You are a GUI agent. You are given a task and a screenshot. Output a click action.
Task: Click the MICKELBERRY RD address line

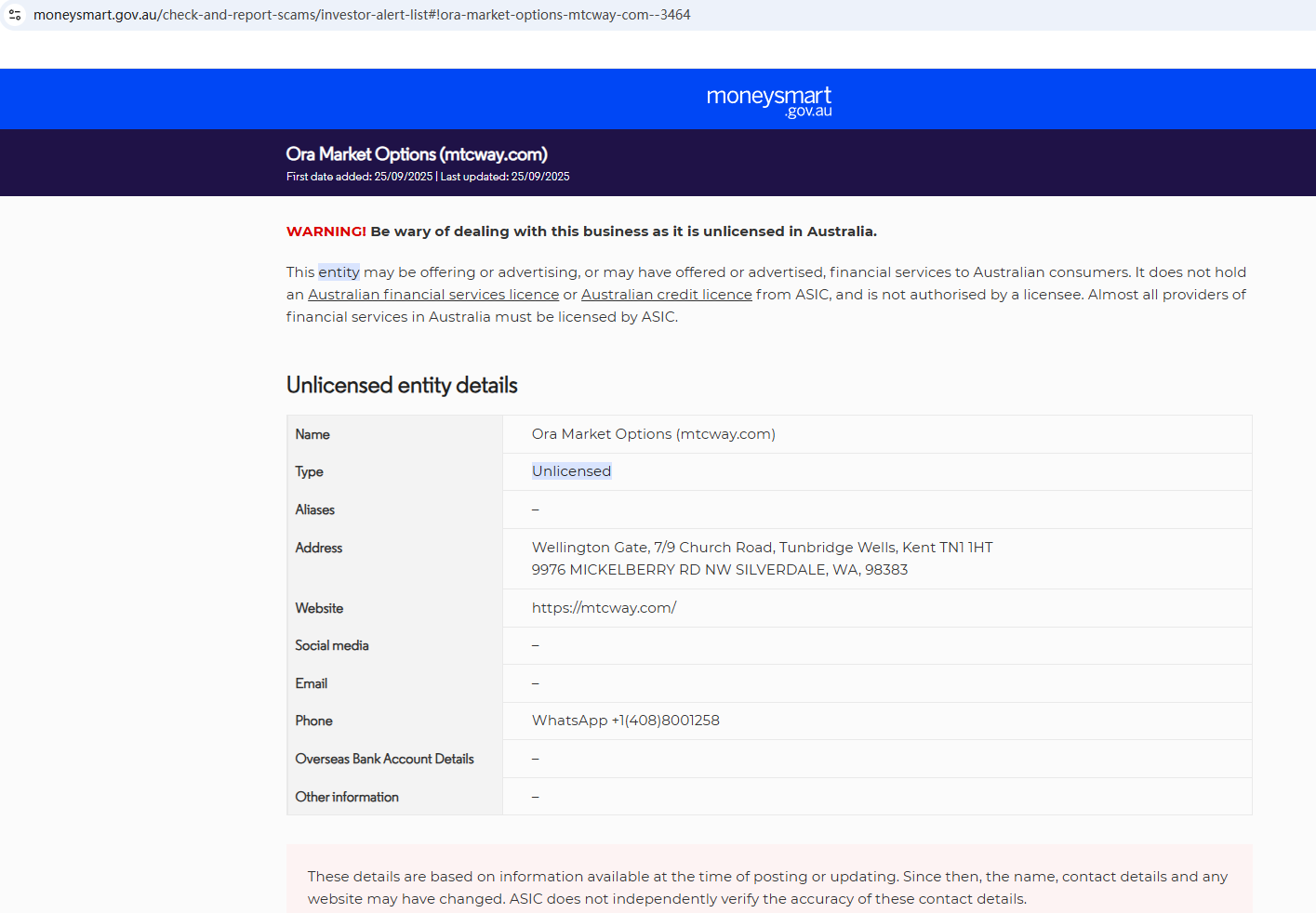coord(720,570)
